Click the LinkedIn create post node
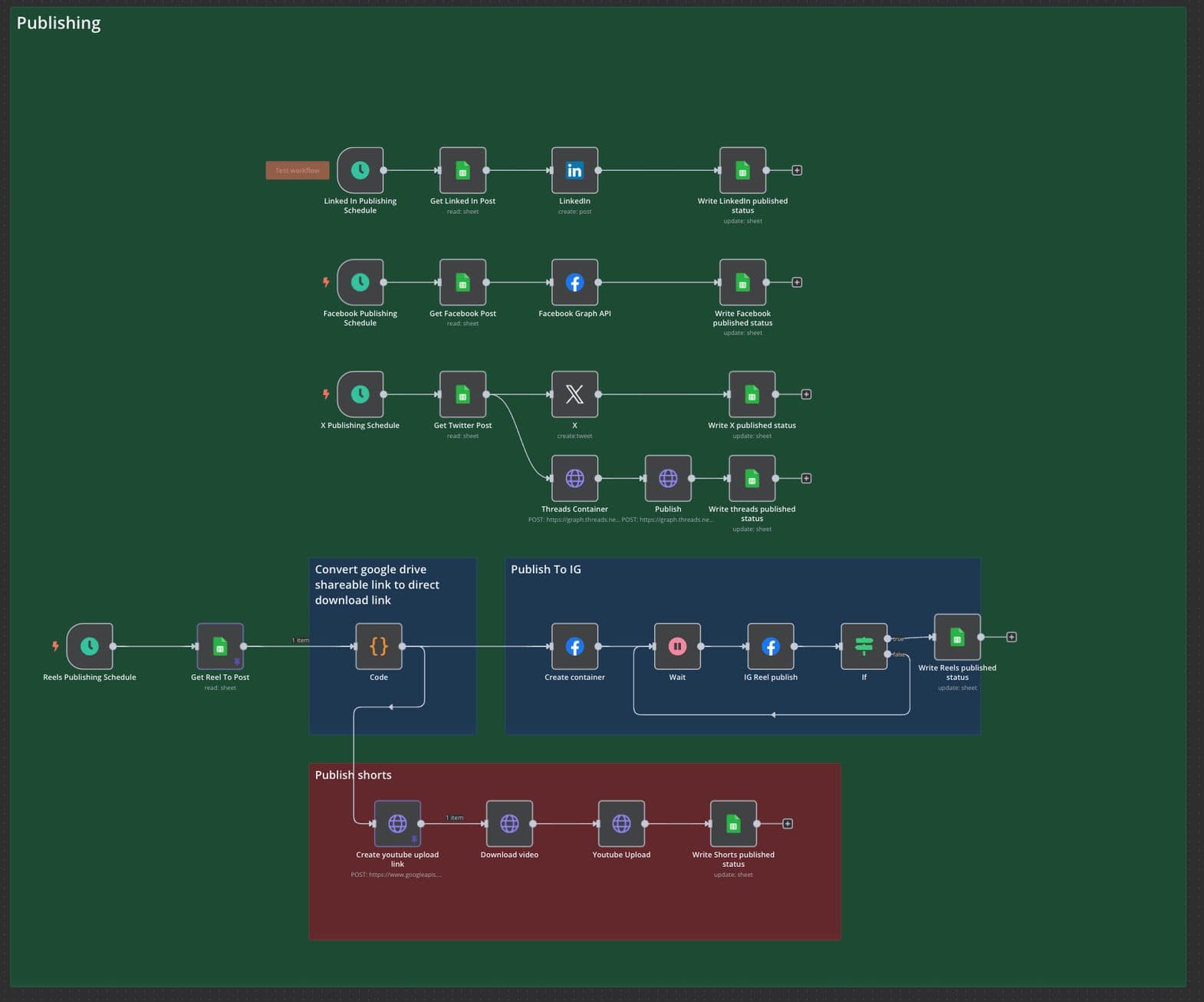 pyautogui.click(x=574, y=170)
